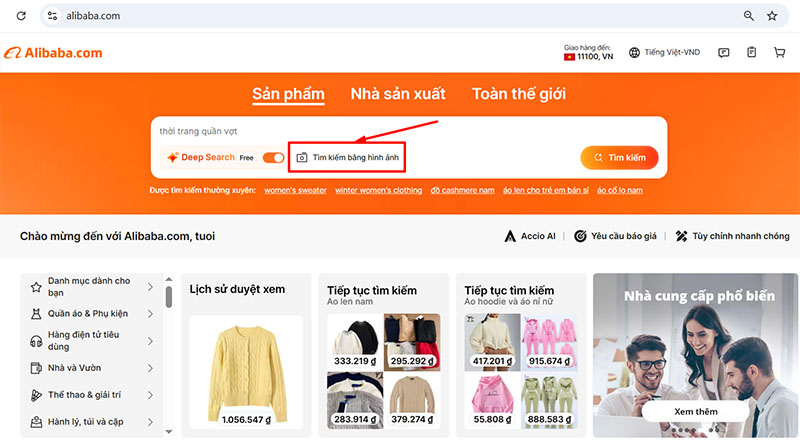The image size is (800, 443).
Task: Click the camera icon for image search
Action: 302,158
